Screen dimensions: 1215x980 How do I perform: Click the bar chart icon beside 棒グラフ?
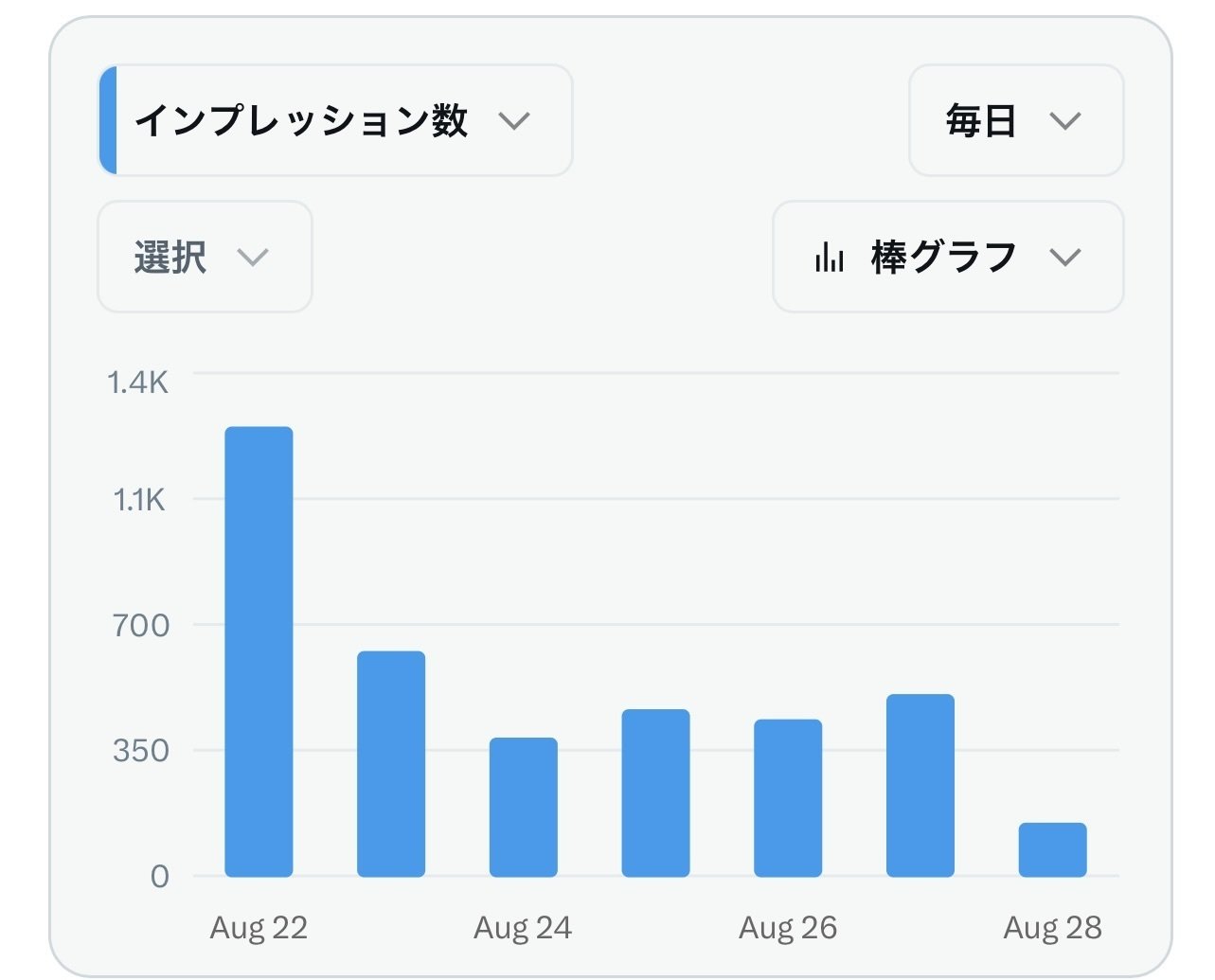829,256
